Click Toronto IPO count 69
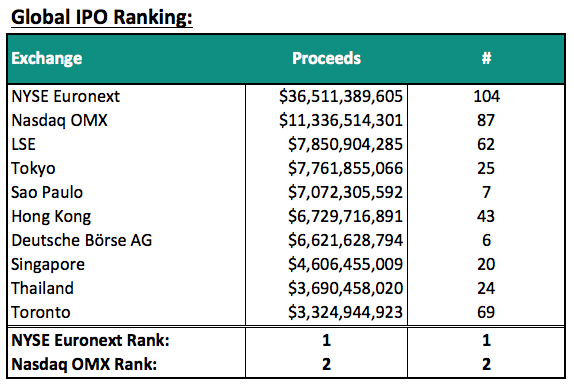The image size is (574, 391). click(486, 312)
